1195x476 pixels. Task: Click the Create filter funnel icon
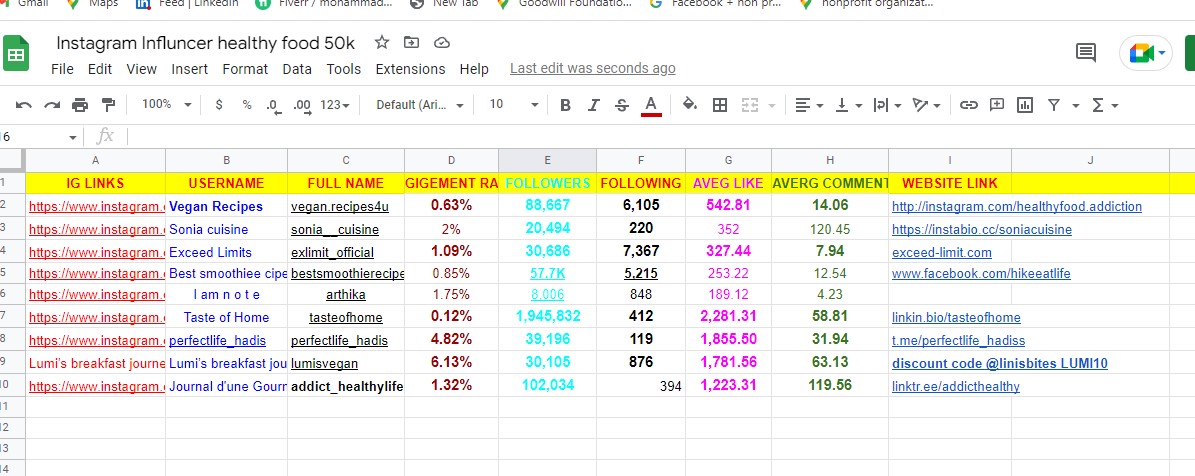point(1053,105)
